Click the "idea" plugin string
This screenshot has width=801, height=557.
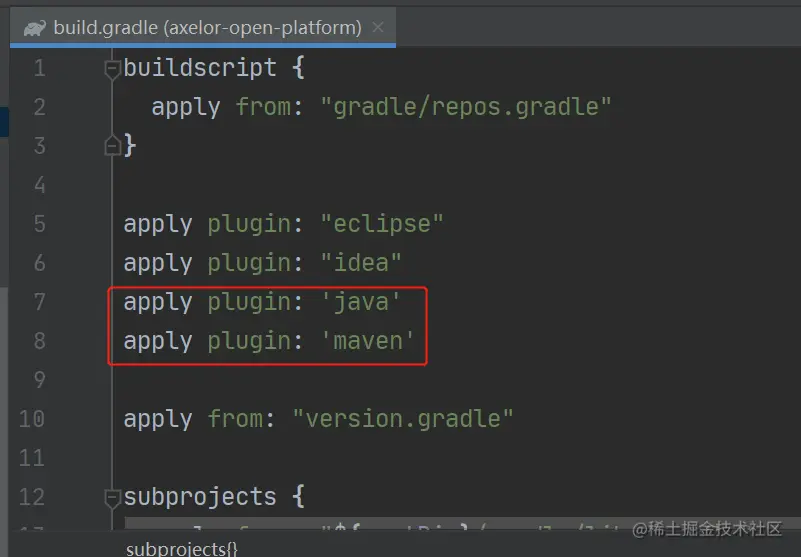click(x=361, y=263)
